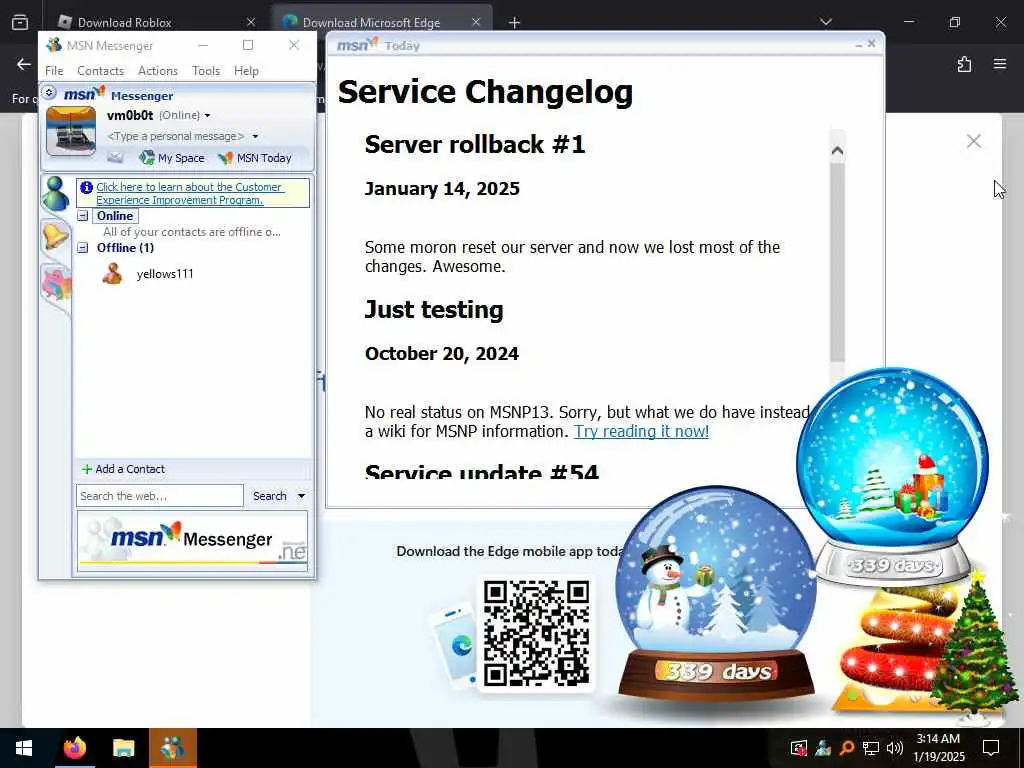Open the Search options dropdown arrow
This screenshot has height=768, width=1024.
pyautogui.click(x=301, y=496)
